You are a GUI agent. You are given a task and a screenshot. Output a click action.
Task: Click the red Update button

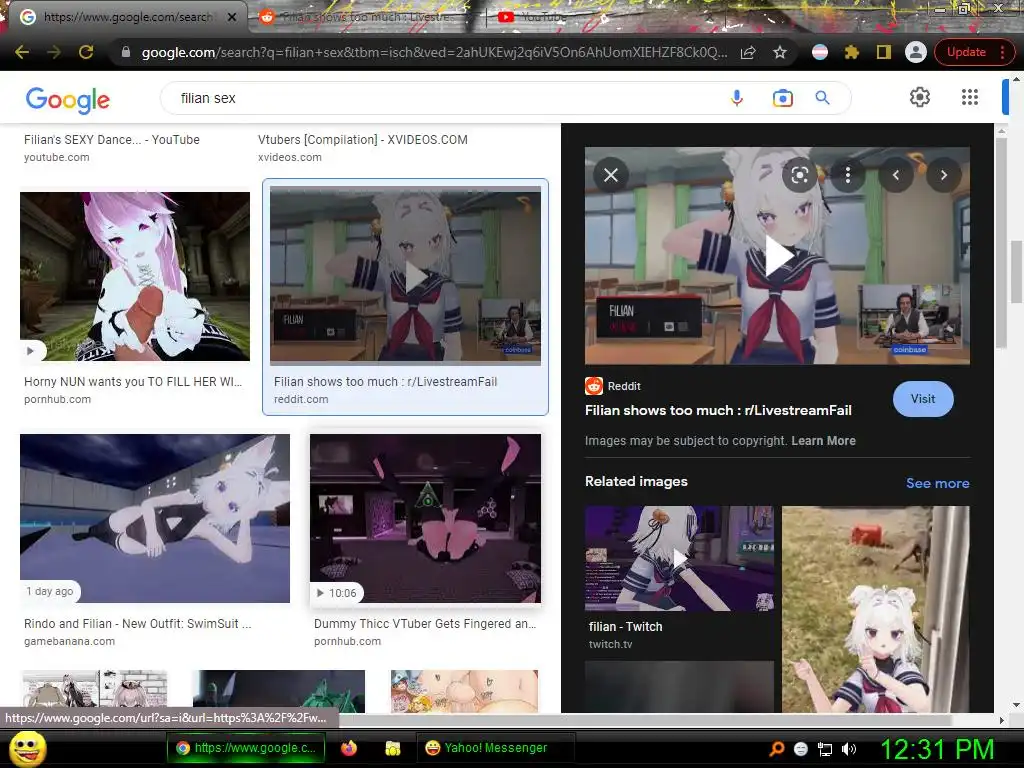tap(966, 52)
